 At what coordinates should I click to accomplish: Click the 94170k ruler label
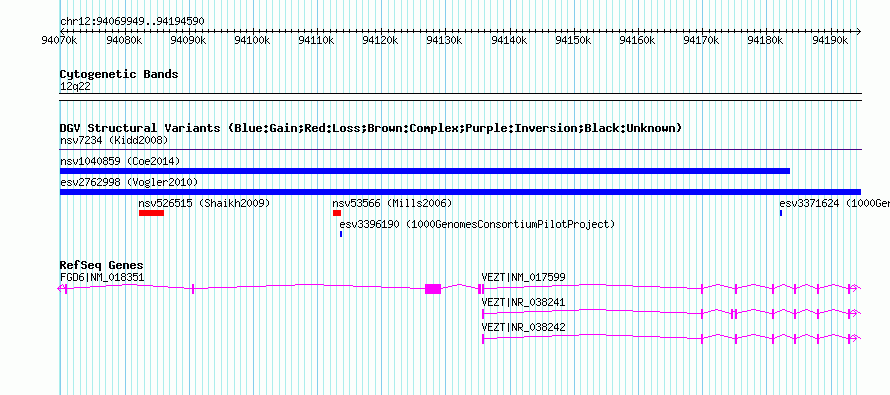702,40
